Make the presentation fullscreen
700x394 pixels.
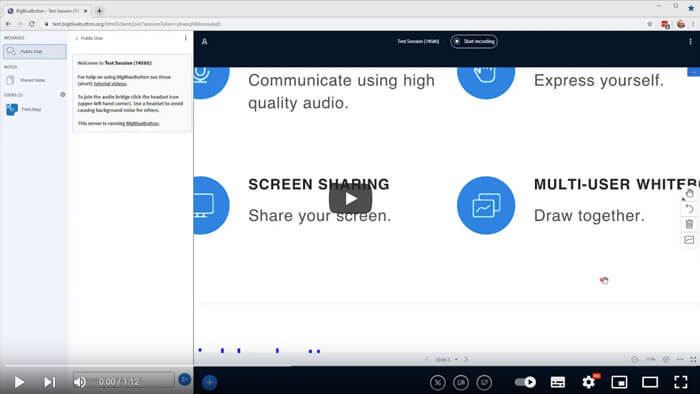(693, 359)
